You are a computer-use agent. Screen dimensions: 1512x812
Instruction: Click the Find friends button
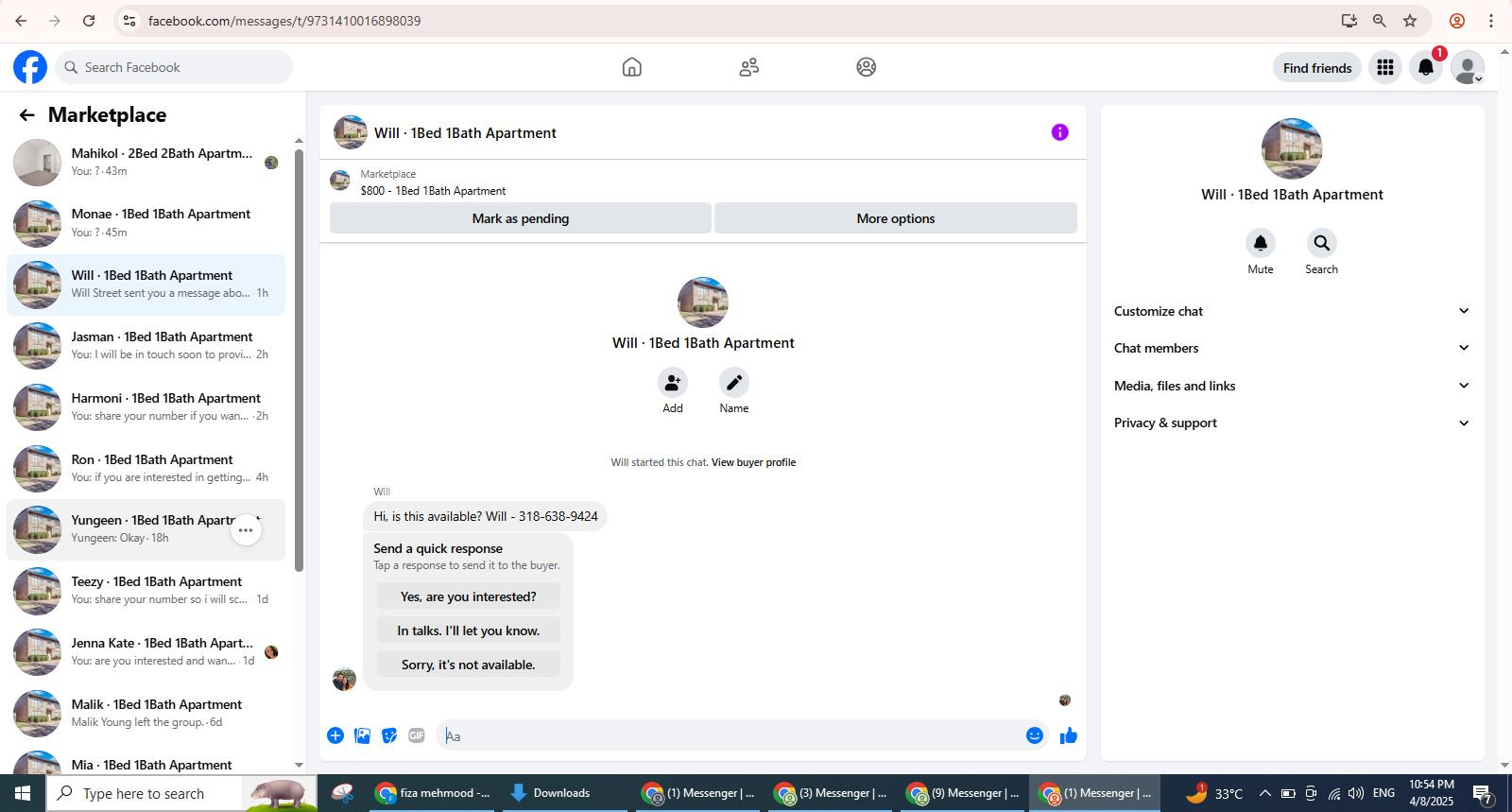click(1317, 67)
